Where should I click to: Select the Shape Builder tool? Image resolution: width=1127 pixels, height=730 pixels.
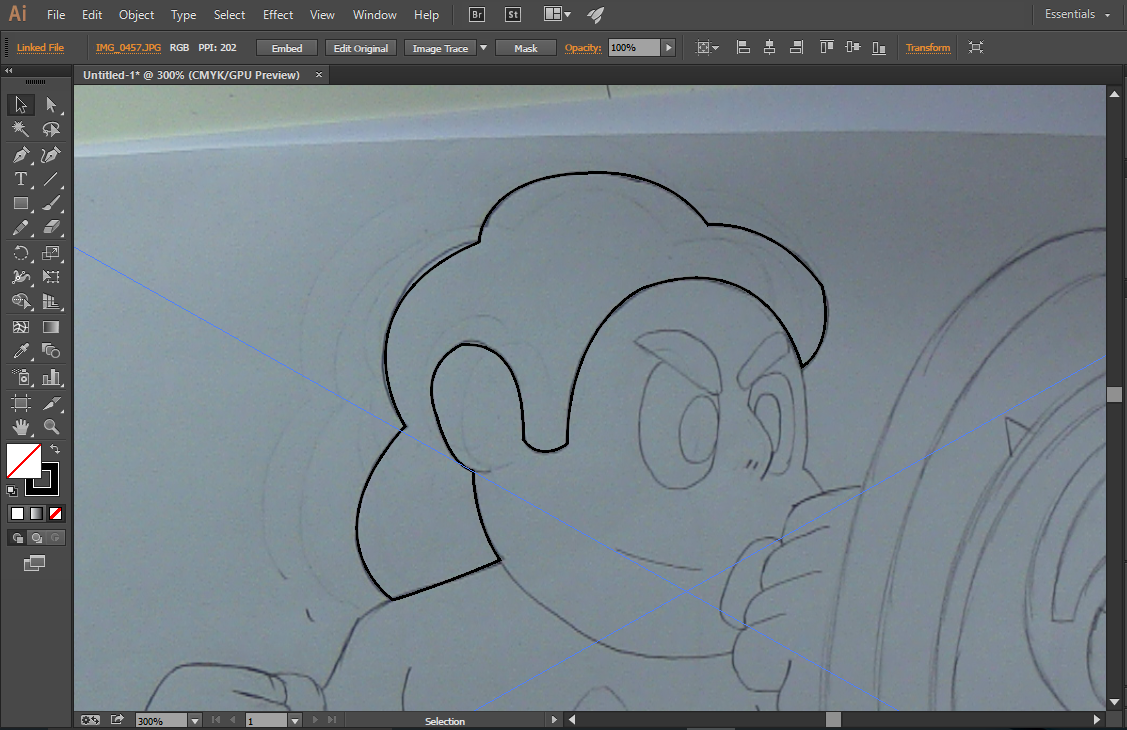(x=21, y=302)
